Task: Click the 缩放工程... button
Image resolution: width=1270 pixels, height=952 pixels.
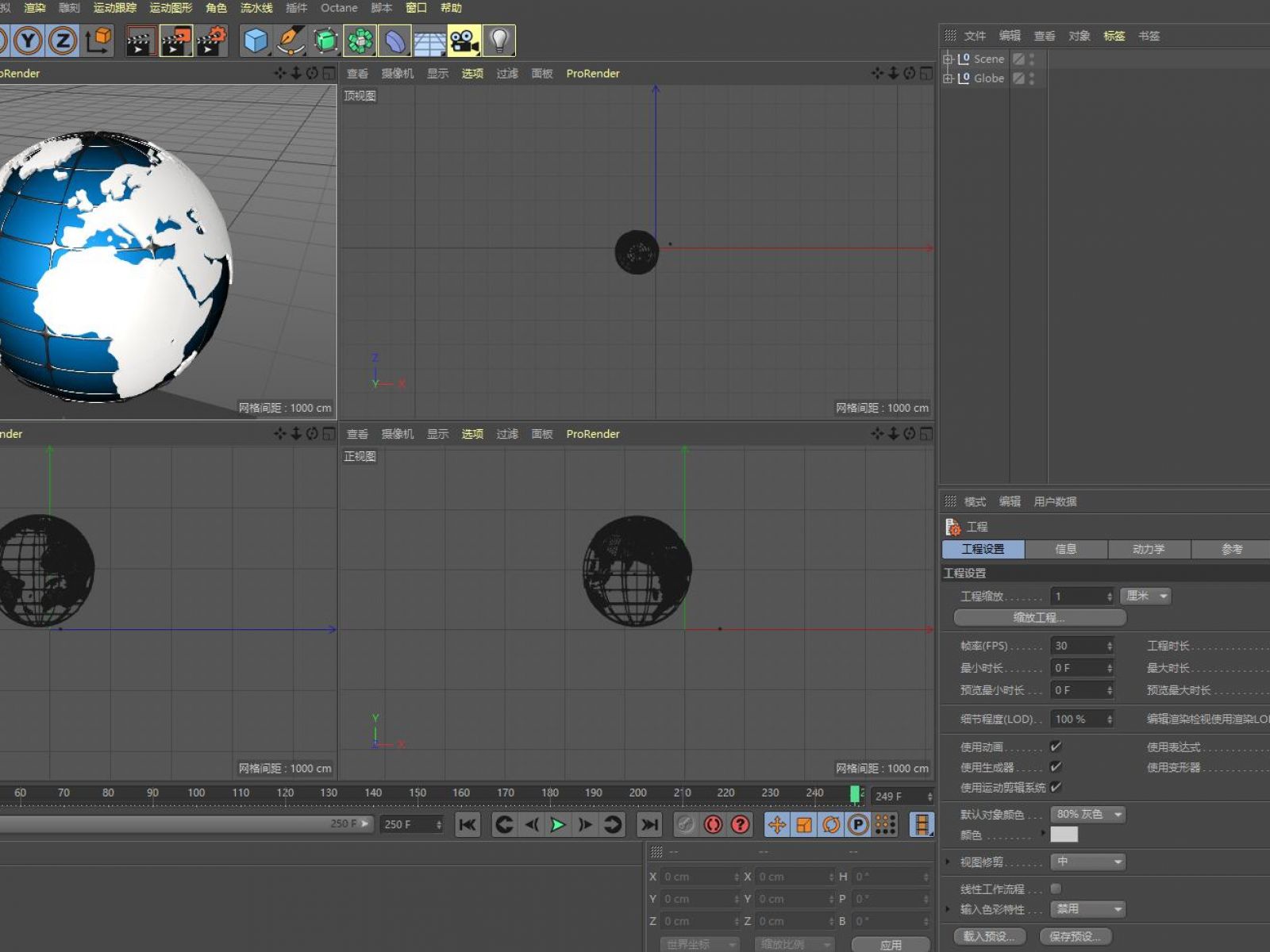Action: (x=1040, y=617)
